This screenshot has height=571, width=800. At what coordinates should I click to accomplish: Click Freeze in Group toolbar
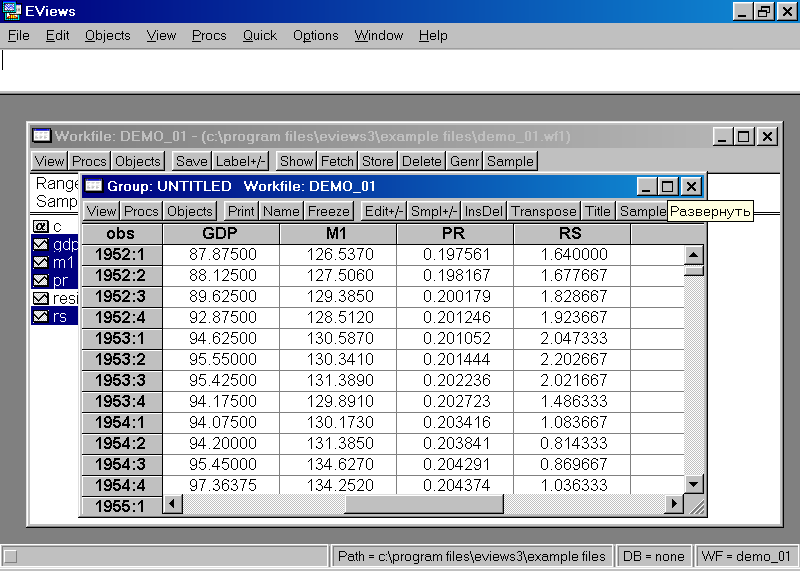329,211
